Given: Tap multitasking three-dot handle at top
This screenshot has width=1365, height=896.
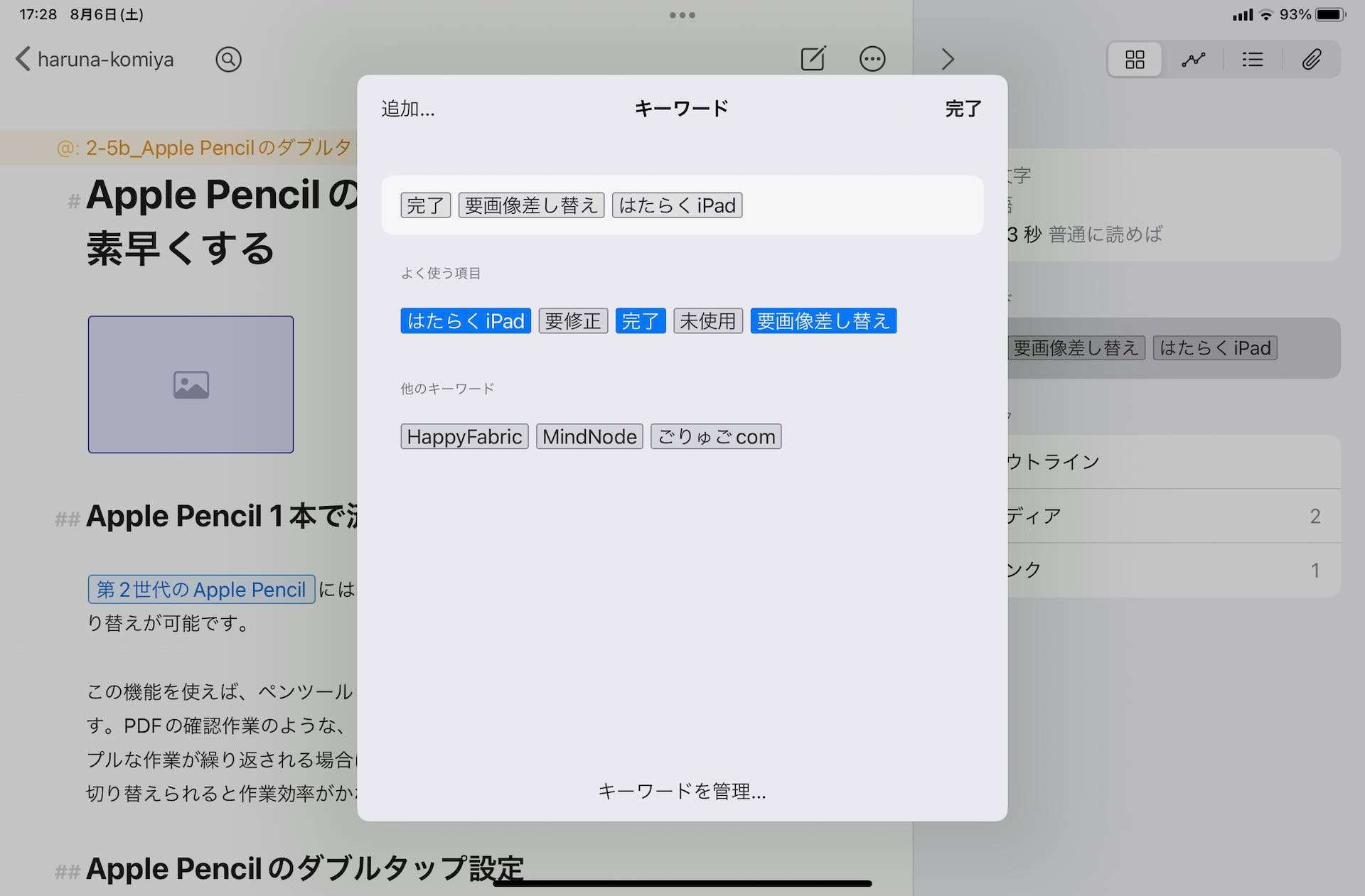Looking at the screenshot, I should 682,15.
